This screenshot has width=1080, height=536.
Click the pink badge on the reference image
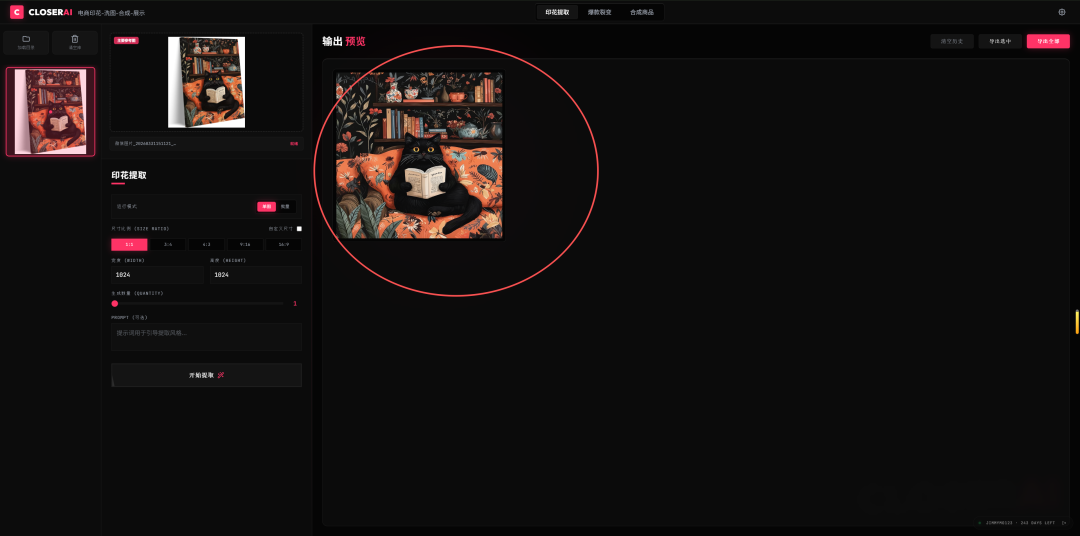126,41
